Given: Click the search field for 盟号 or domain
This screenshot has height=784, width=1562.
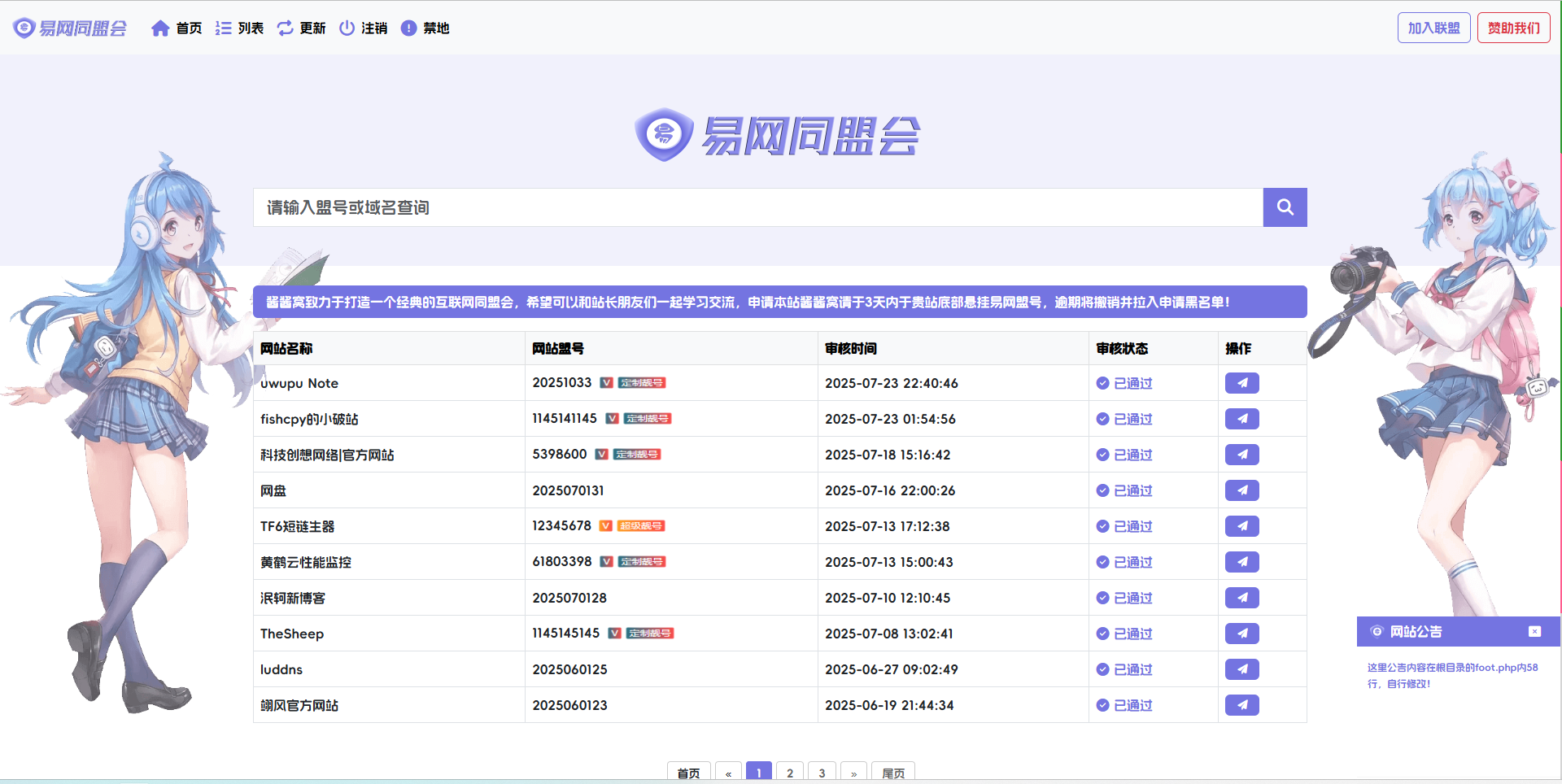Looking at the screenshot, I should [757, 207].
